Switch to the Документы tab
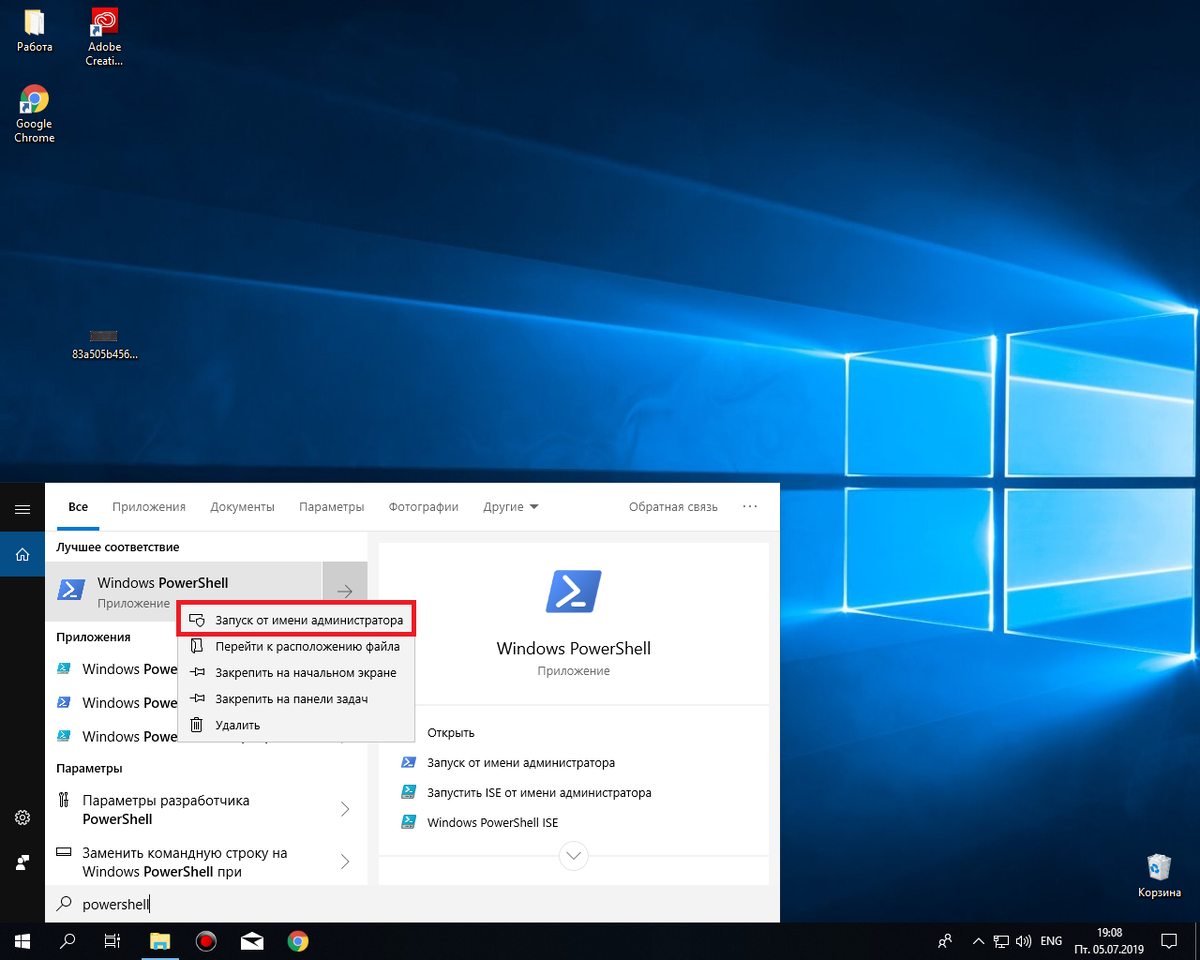This screenshot has width=1200, height=960. pos(242,507)
